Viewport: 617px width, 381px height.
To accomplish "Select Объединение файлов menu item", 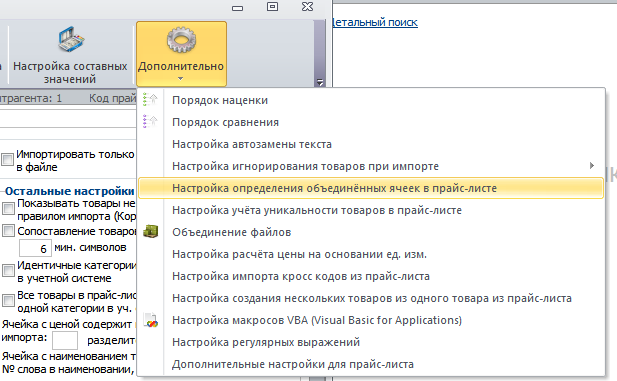I will [x=371, y=232].
